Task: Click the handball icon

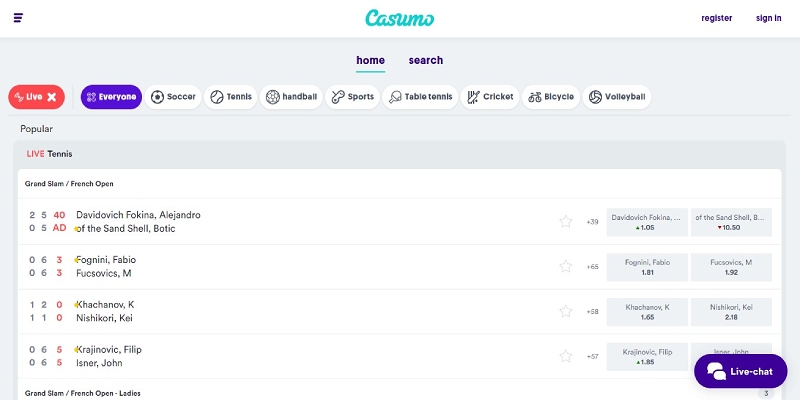Action: tap(273, 97)
